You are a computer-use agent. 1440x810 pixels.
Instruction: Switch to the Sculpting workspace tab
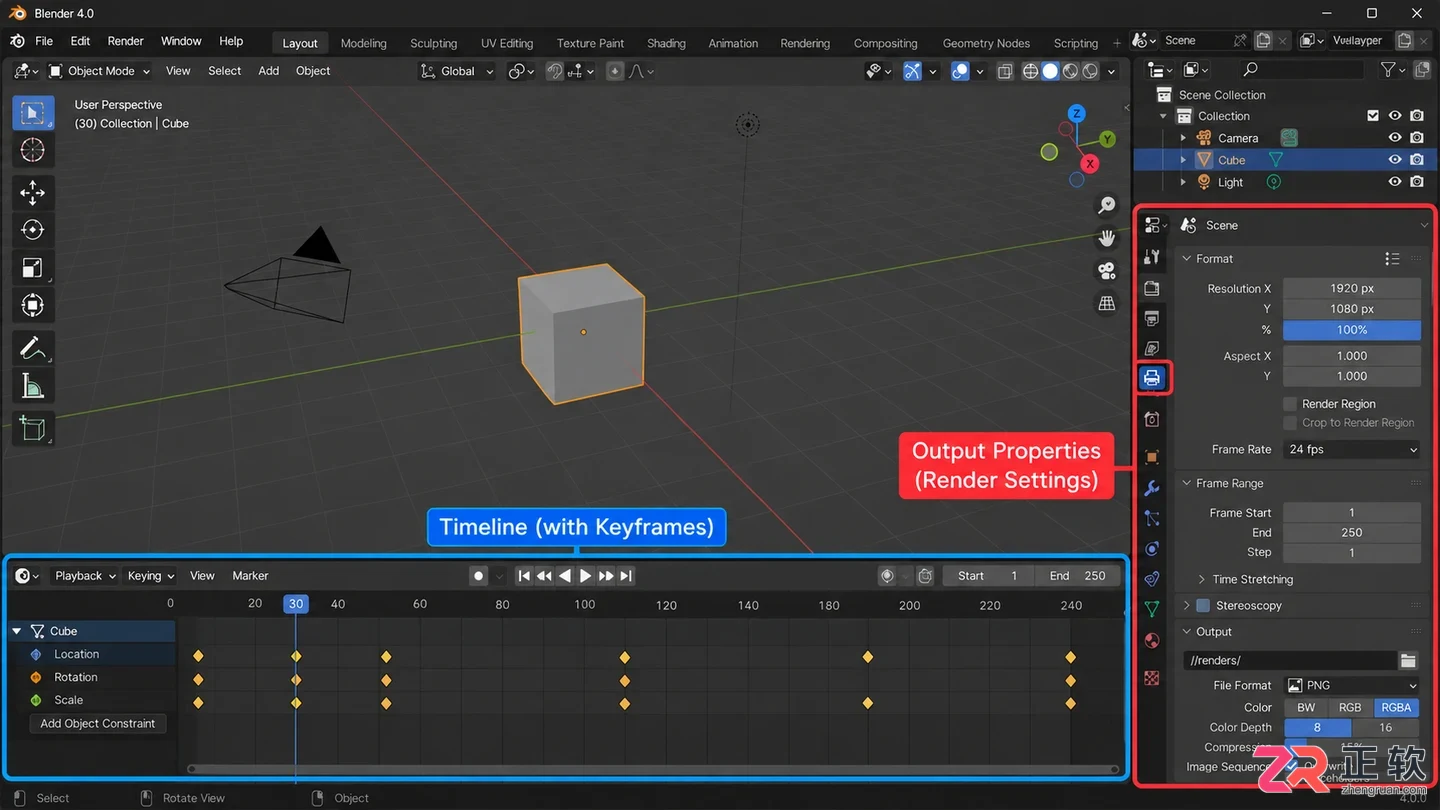[433, 43]
